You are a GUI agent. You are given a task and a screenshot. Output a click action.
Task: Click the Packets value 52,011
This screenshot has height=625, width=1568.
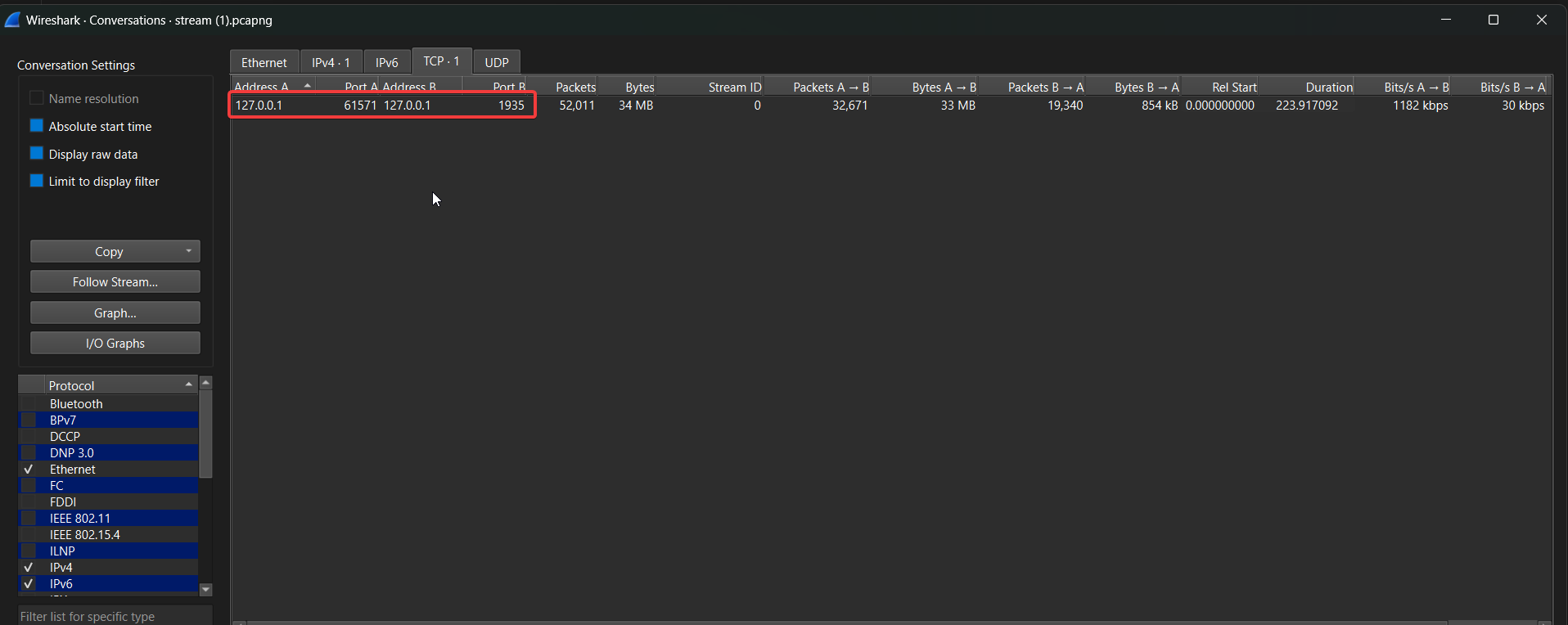[x=577, y=105]
